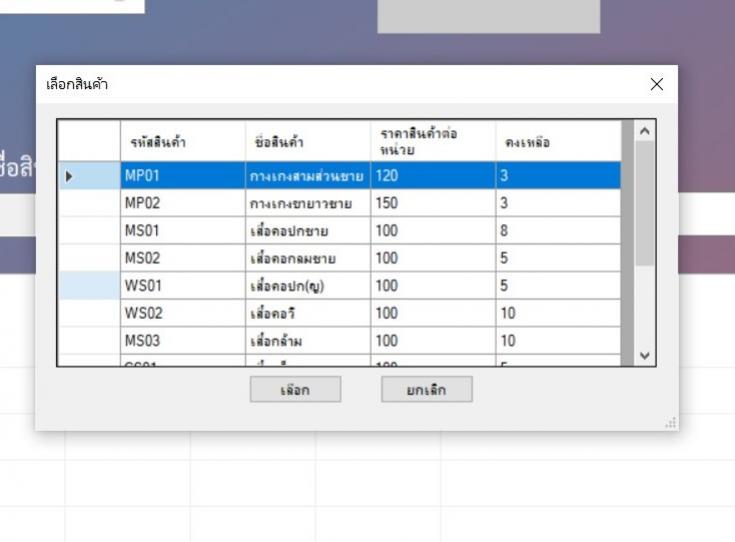
Task: Click stock value 3 in MP01 row
Action: [558, 175]
